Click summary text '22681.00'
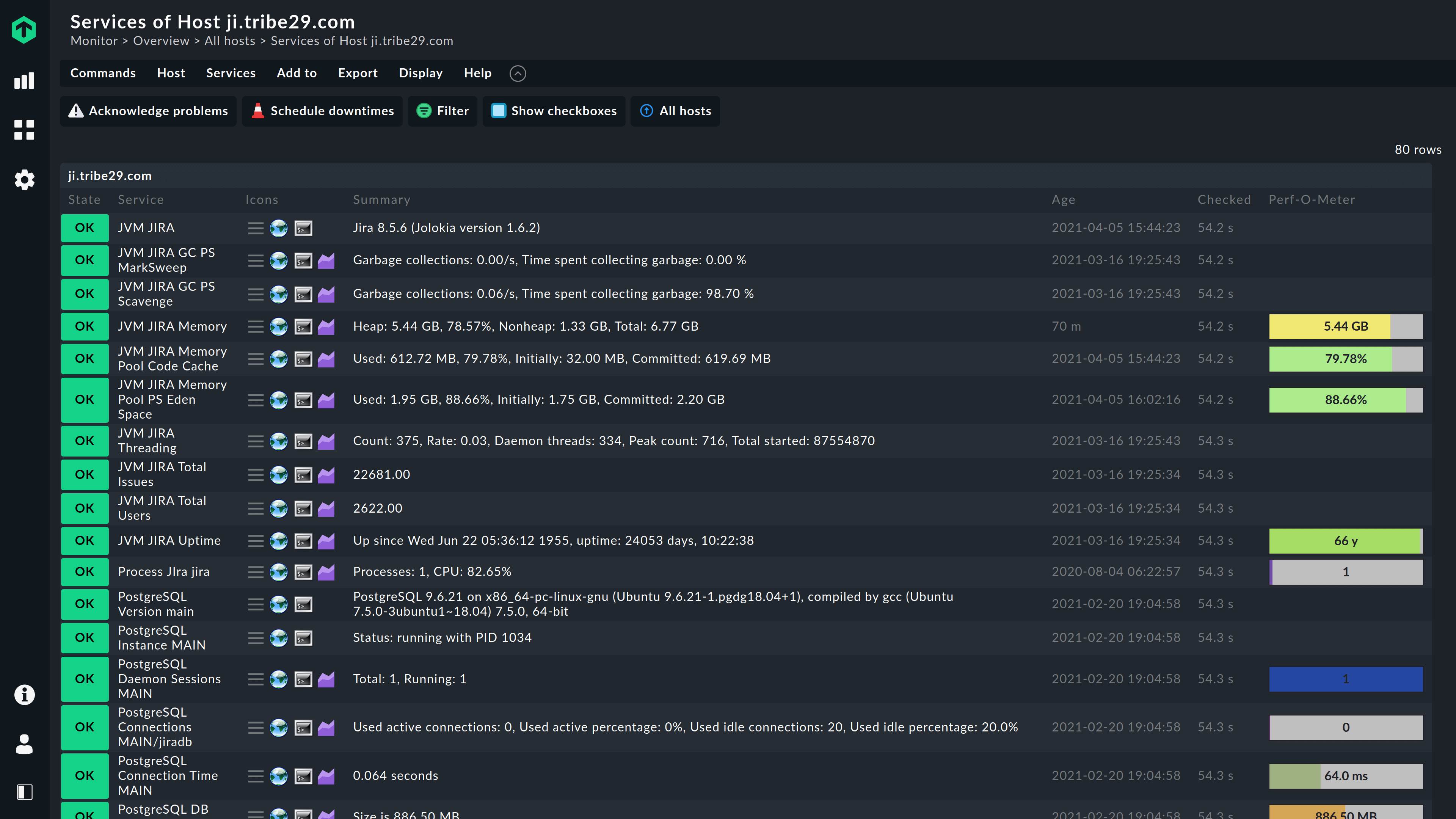This screenshot has width=1456, height=819. click(x=381, y=475)
